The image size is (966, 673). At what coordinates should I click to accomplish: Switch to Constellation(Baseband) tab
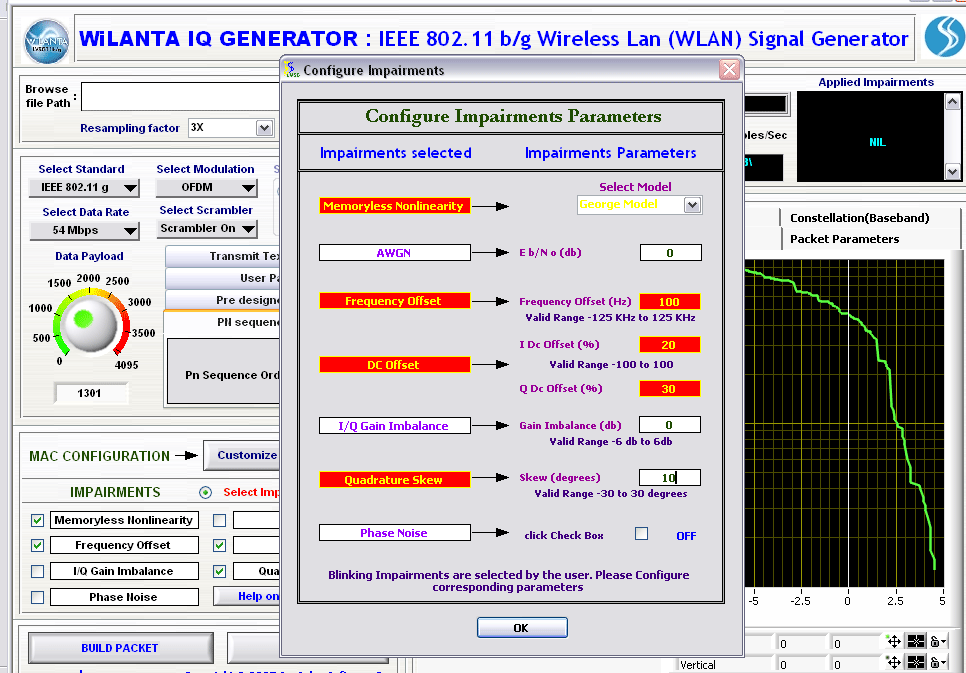tap(859, 218)
